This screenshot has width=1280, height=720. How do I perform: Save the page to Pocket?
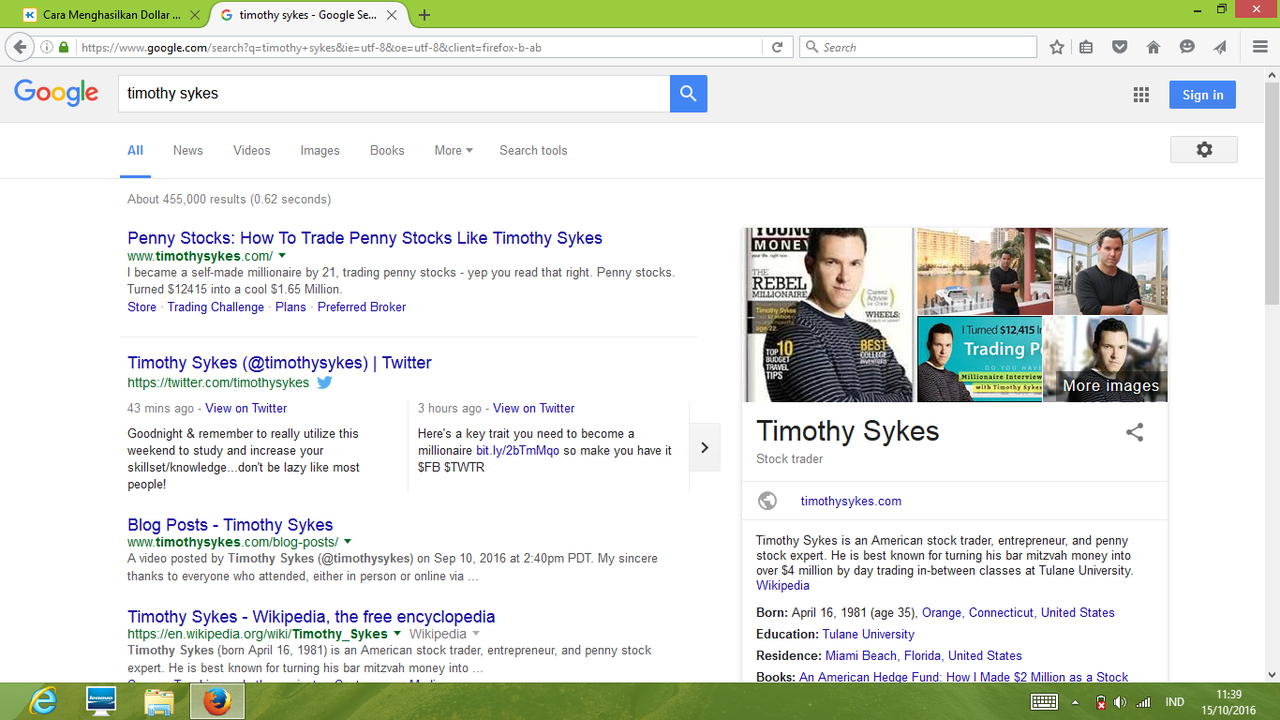(1120, 47)
